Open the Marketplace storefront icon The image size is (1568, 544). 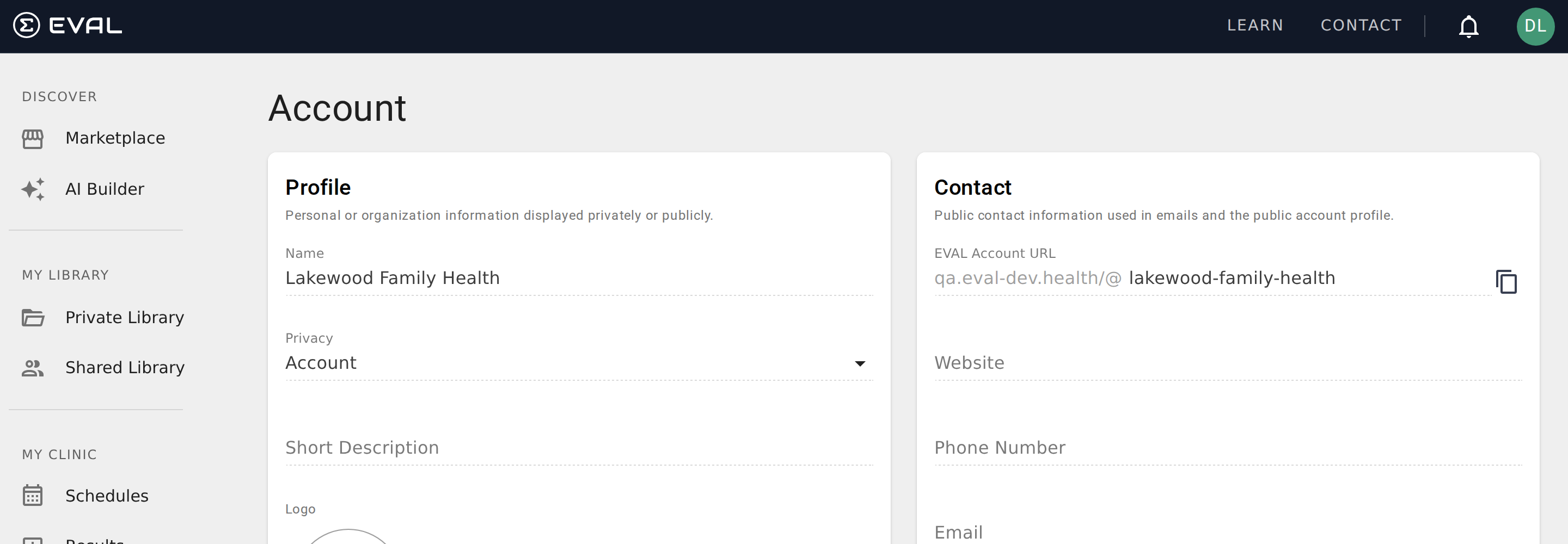[33, 139]
